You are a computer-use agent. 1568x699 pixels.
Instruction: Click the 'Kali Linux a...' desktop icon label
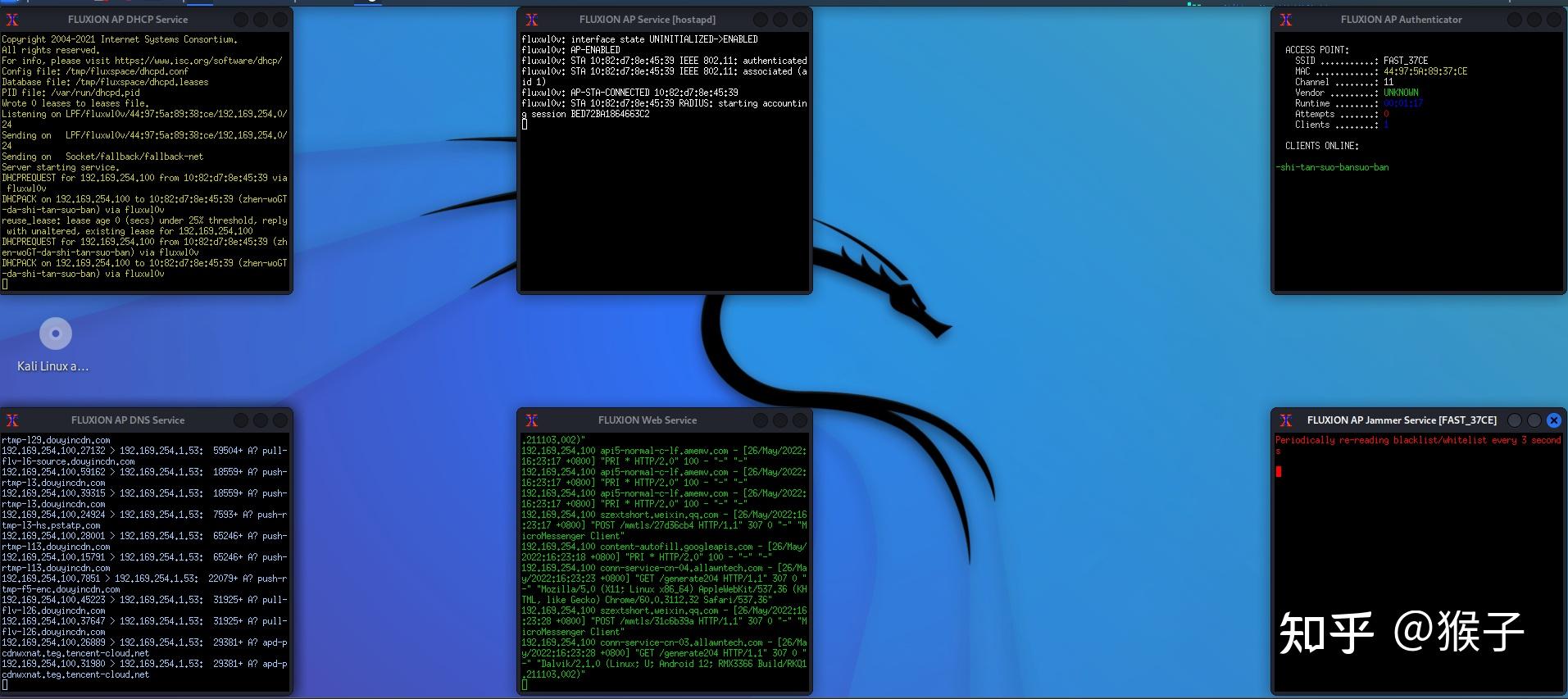tap(53, 366)
